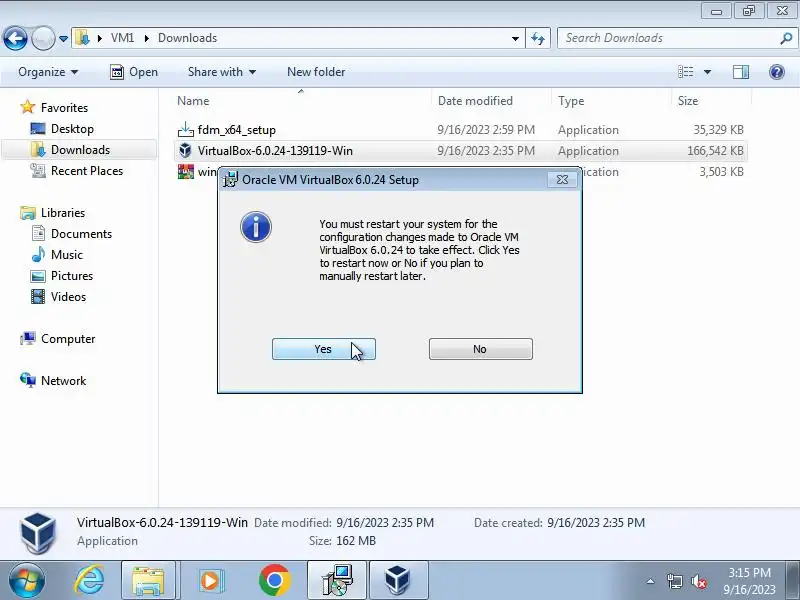Change view with the view icon
Image resolution: width=800 pixels, height=600 pixels.
click(x=685, y=72)
